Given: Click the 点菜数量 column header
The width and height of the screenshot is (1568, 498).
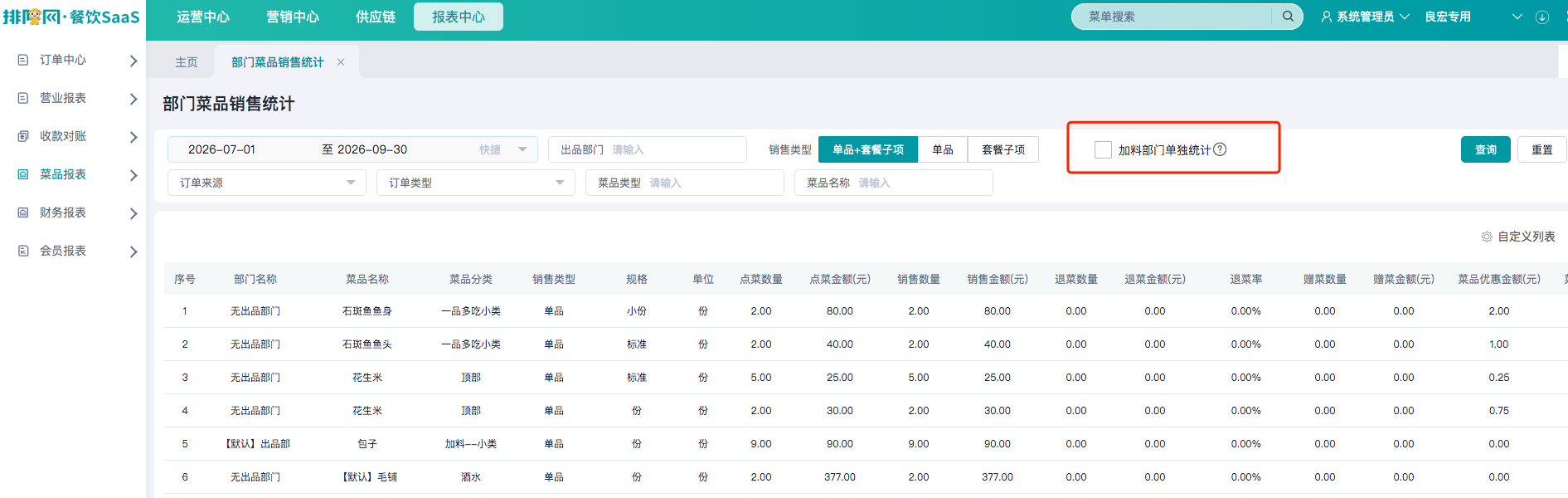Looking at the screenshot, I should pyautogui.click(x=761, y=279).
